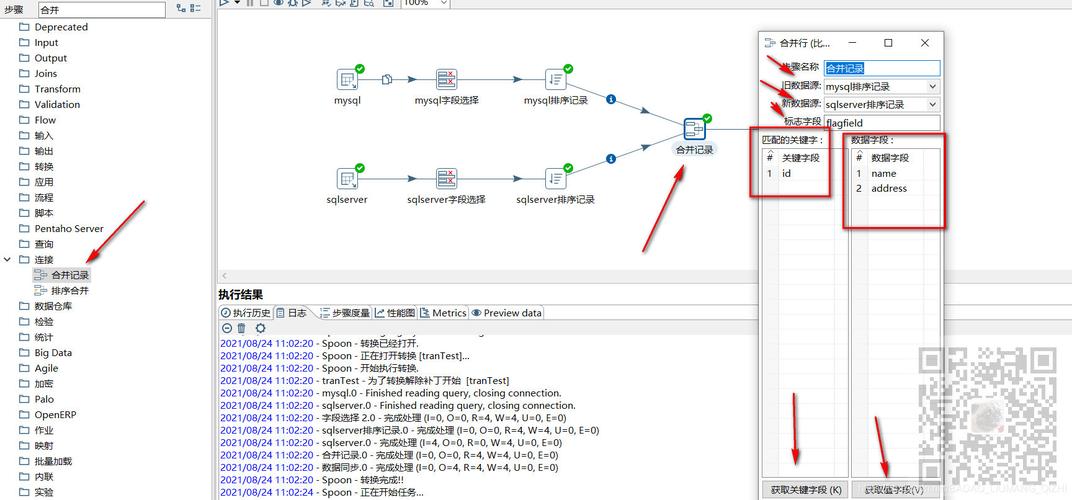Collapse the 连接 folder in tree
Screen dimensions: 1072x500
pyautogui.click(x=8, y=260)
